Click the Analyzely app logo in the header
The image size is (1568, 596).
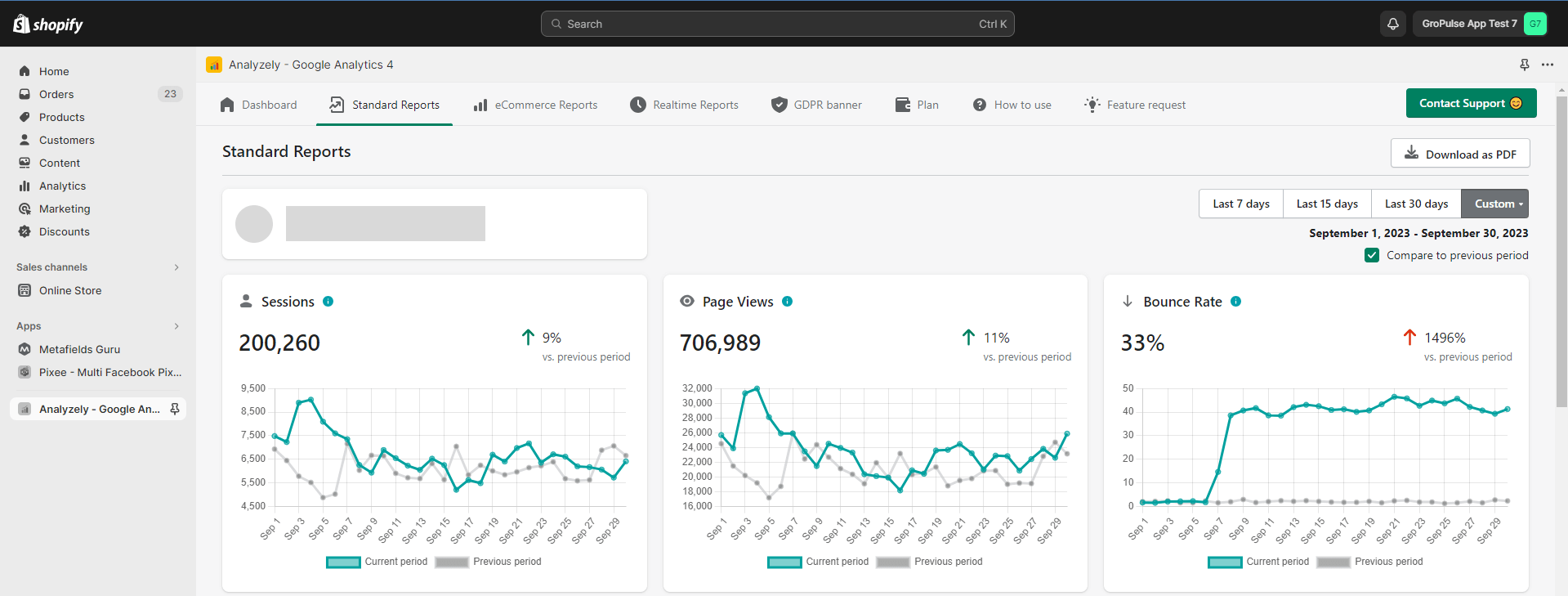point(214,65)
